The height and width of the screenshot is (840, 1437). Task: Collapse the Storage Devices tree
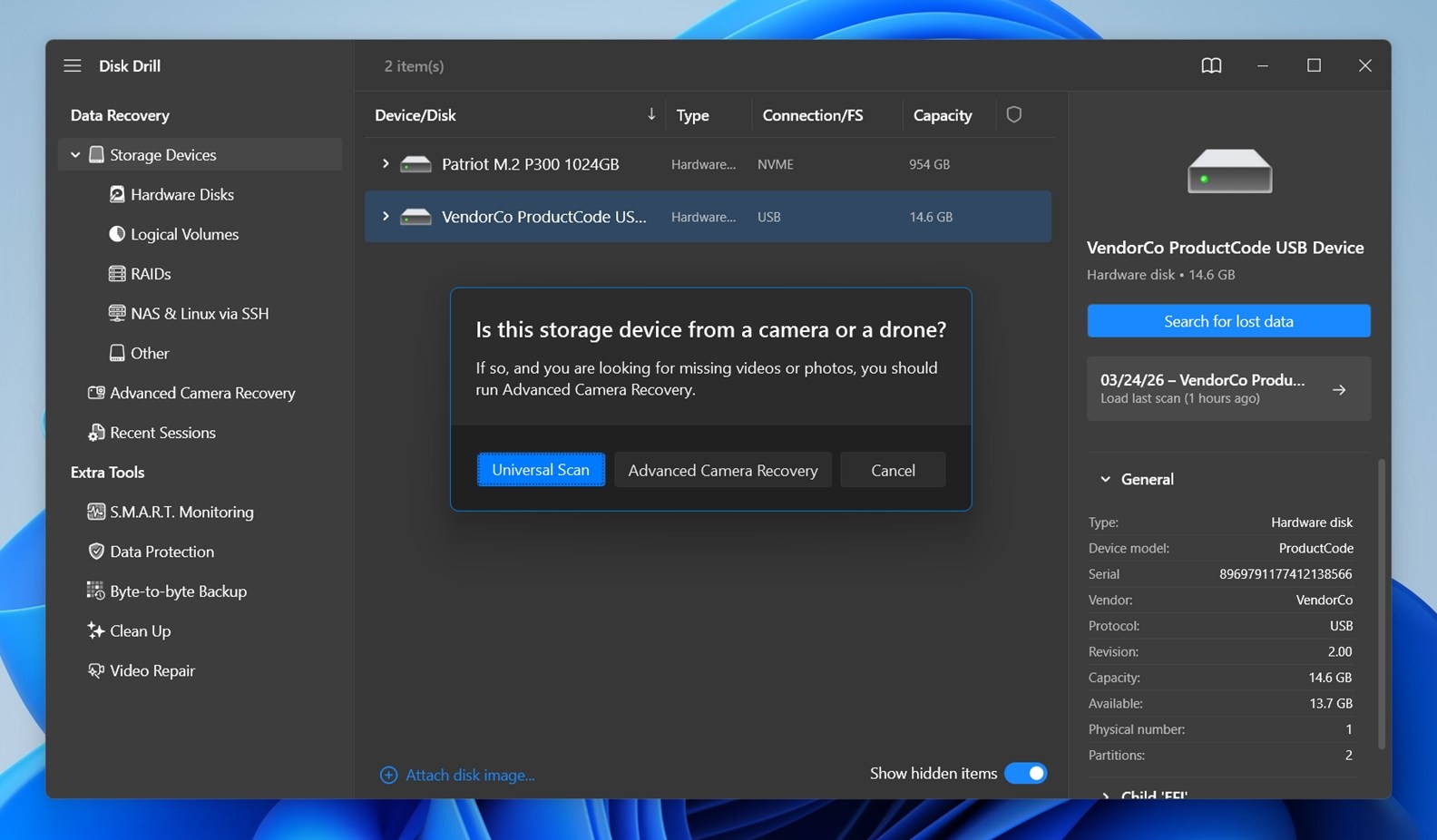[75, 155]
